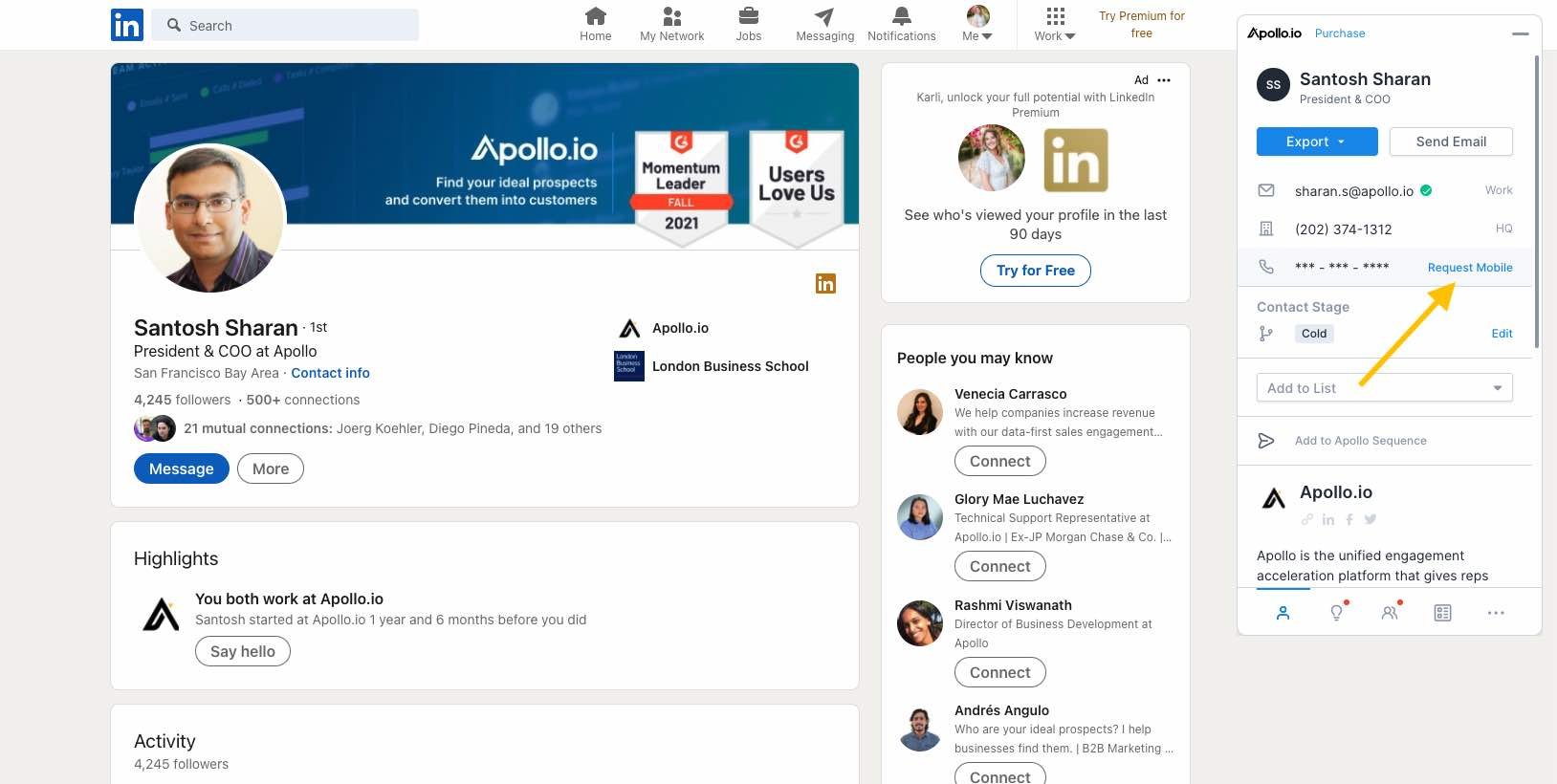Open Apollo.io company website link icon
This screenshot has height=784, width=1557.
click(1307, 519)
